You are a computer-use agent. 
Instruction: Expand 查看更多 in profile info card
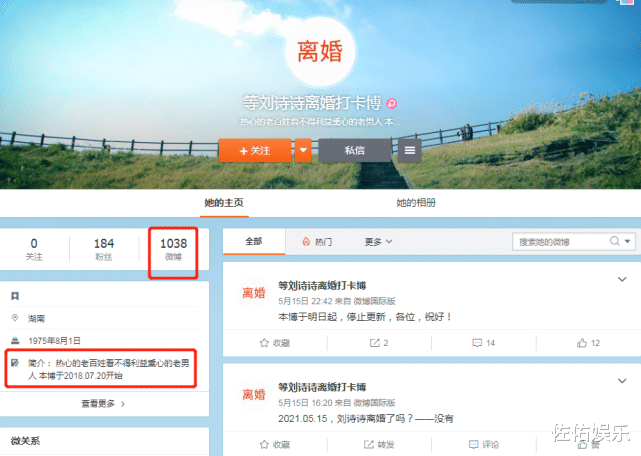click(x=103, y=404)
